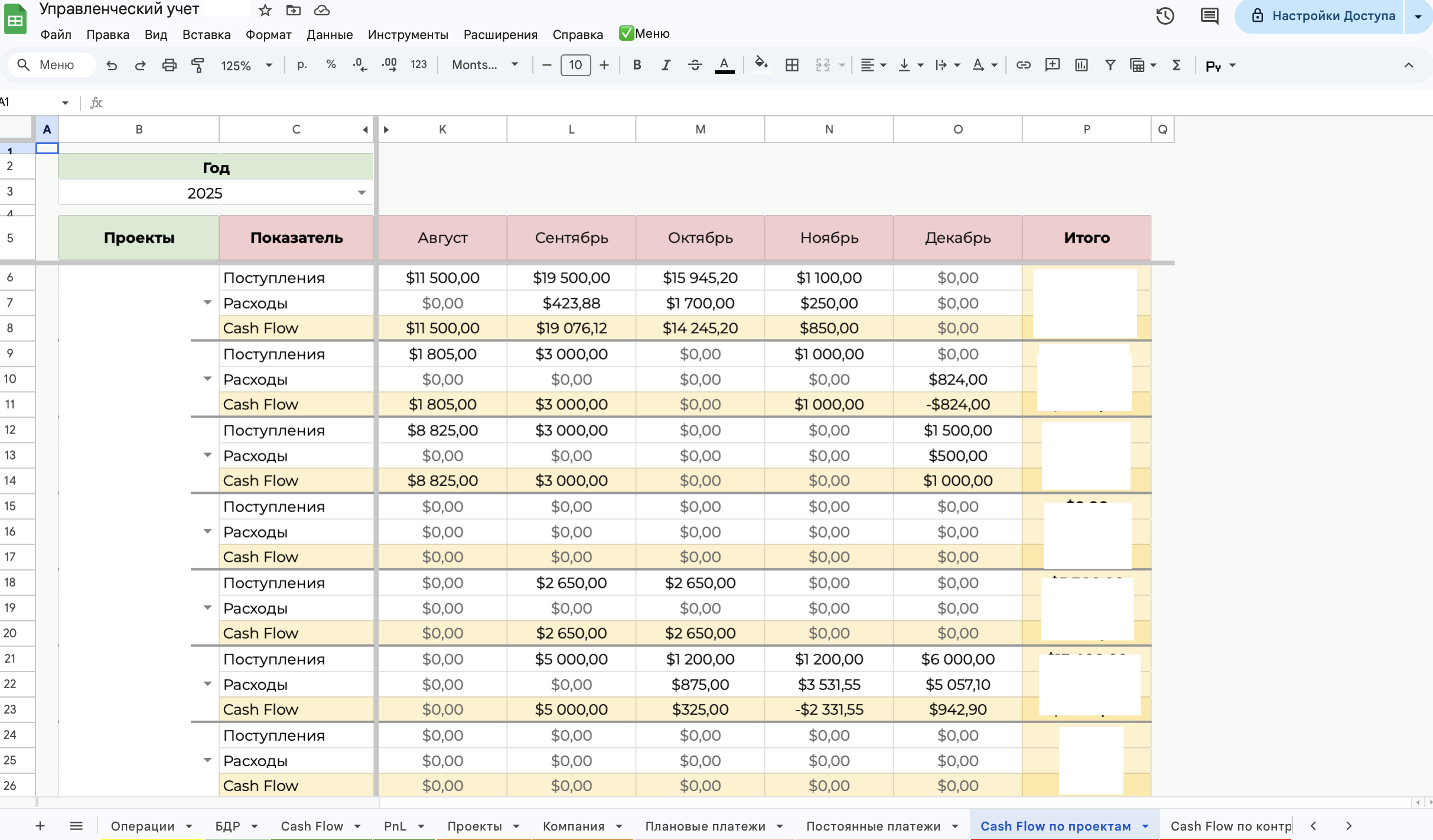
Task: Click the Меню search box
Action: (52, 65)
